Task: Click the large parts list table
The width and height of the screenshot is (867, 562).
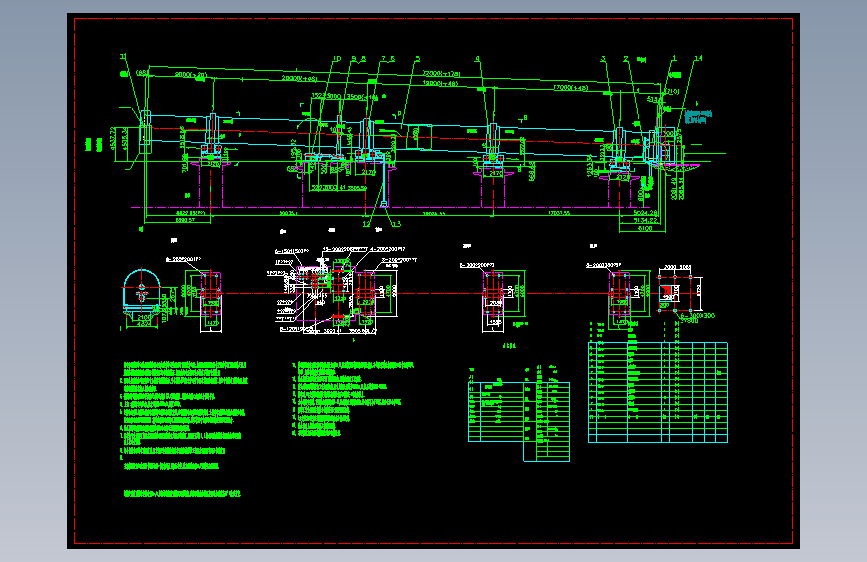Action: pyautogui.click(x=658, y=392)
